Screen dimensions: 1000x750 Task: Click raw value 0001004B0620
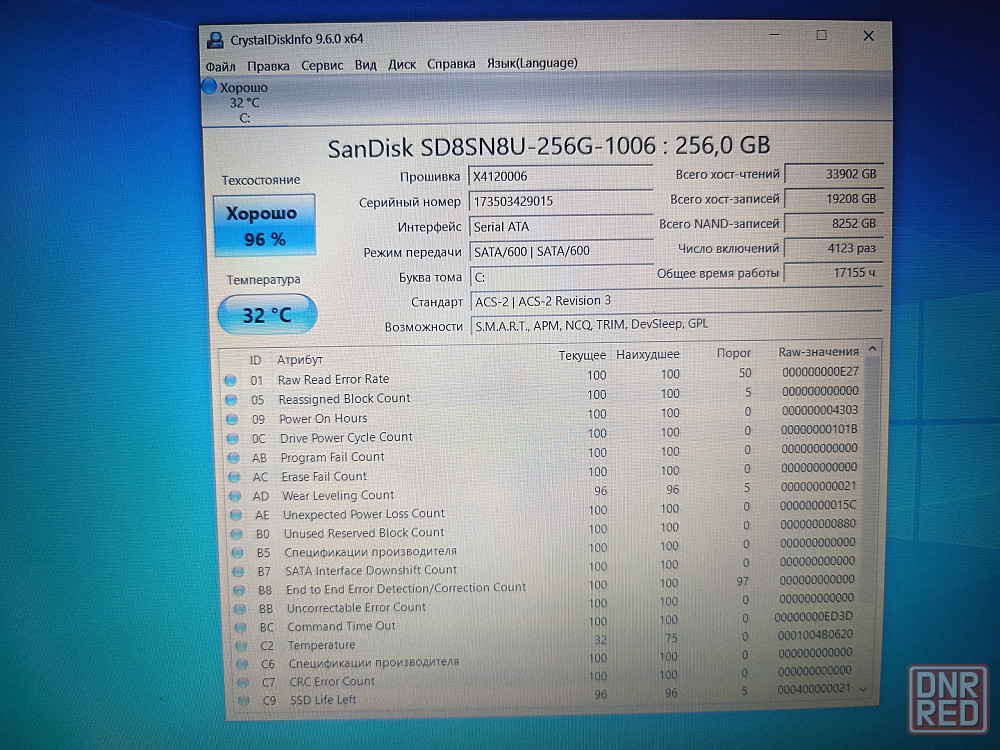pos(814,635)
